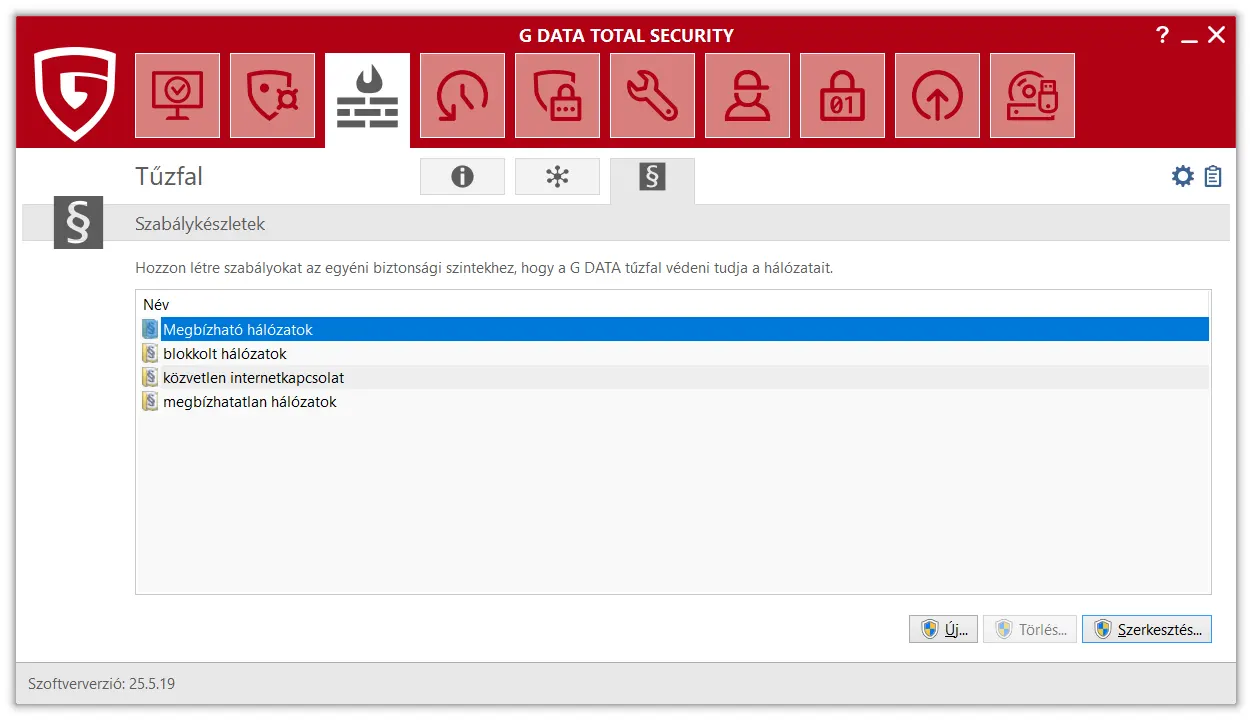The height and width of the screenshot is (720, 1252).
Task: Open the Autostart Manager up-arrow icon
Action: click(x=937, y=96)
